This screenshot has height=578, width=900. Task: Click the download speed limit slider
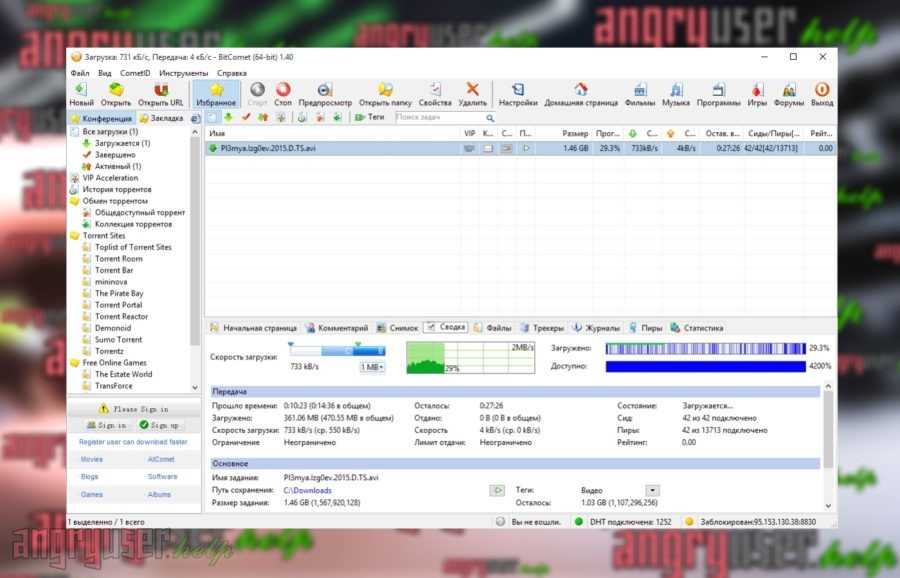tap(336, 351)
